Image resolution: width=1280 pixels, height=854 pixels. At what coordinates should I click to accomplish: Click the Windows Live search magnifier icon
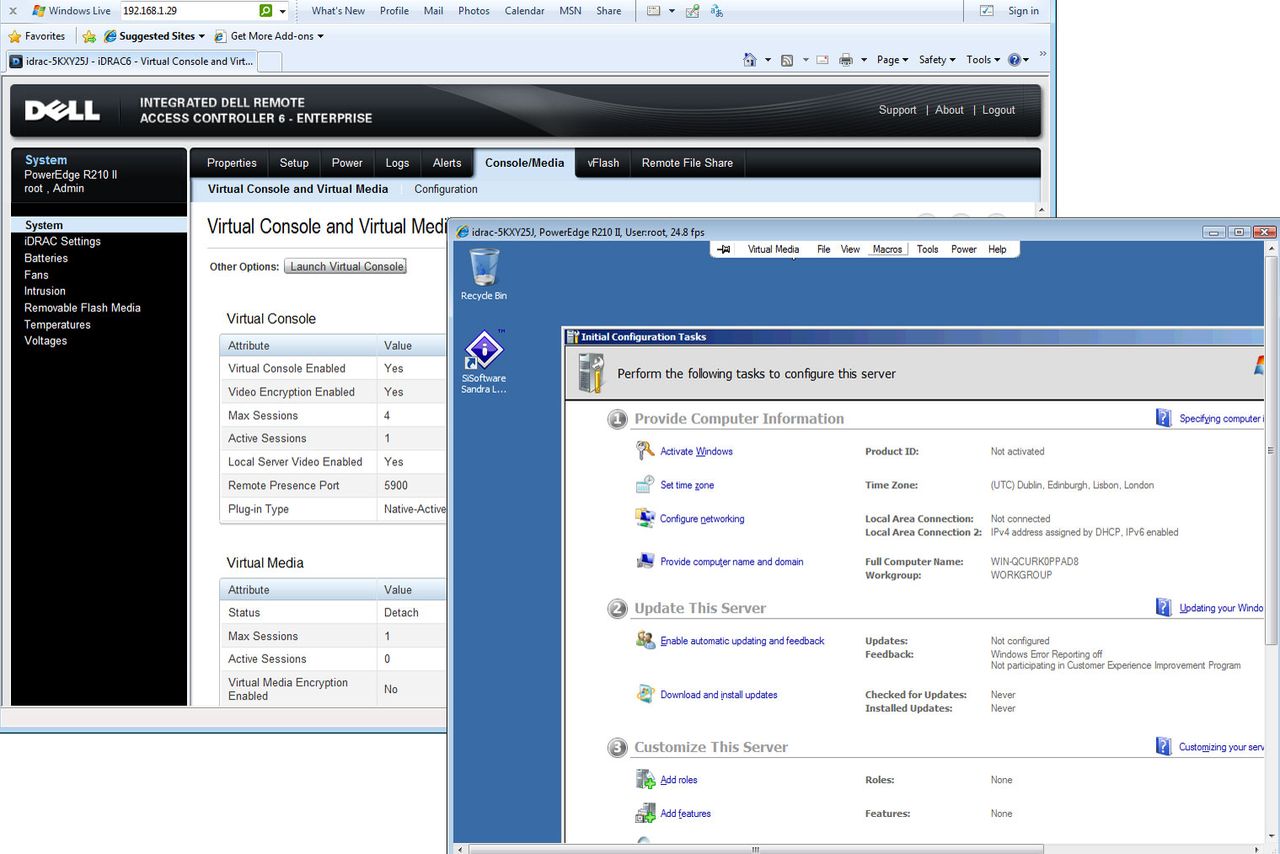pos(265,11)
